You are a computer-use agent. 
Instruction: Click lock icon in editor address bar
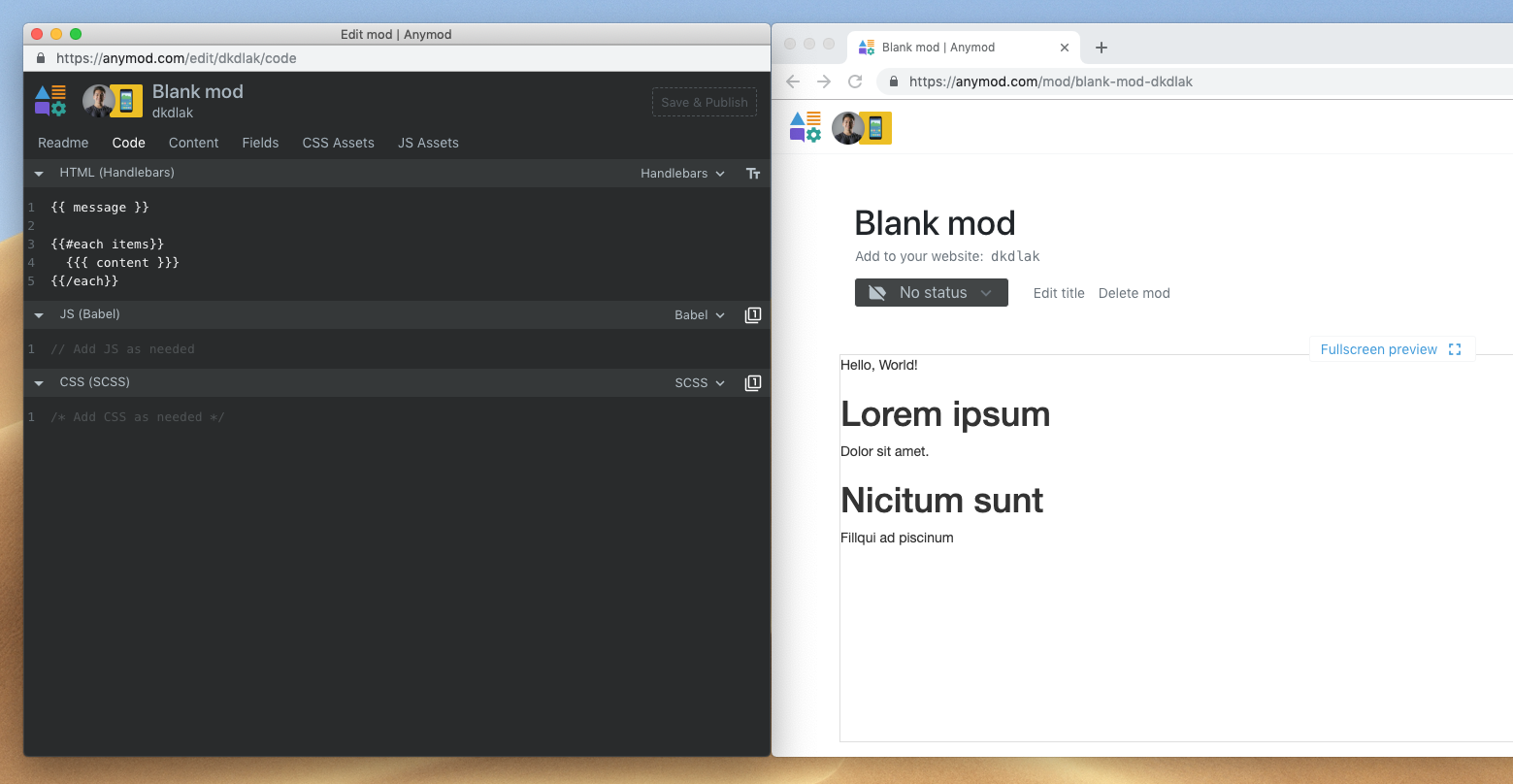pos(41,58)
